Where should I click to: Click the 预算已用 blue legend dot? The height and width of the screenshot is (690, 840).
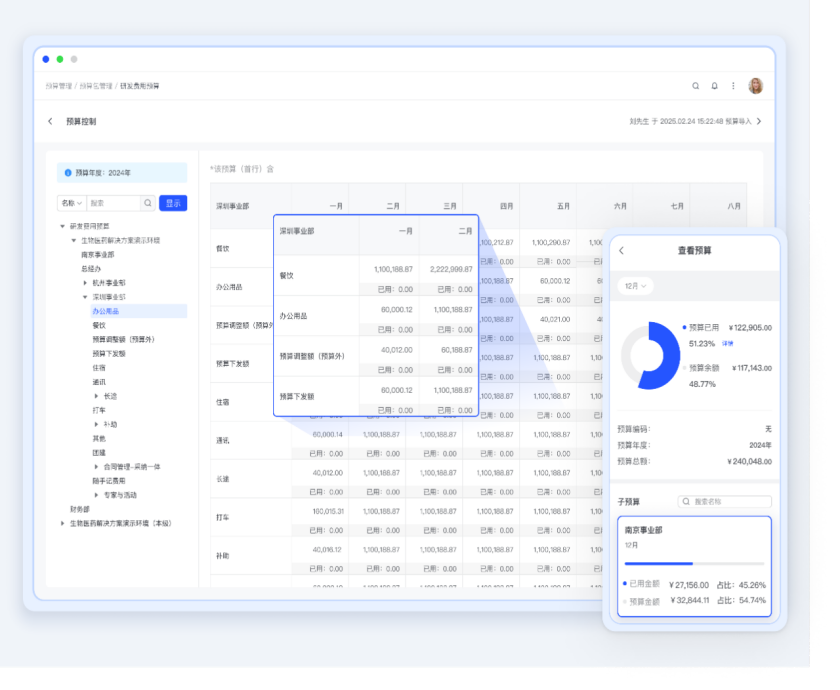point(684,327)
